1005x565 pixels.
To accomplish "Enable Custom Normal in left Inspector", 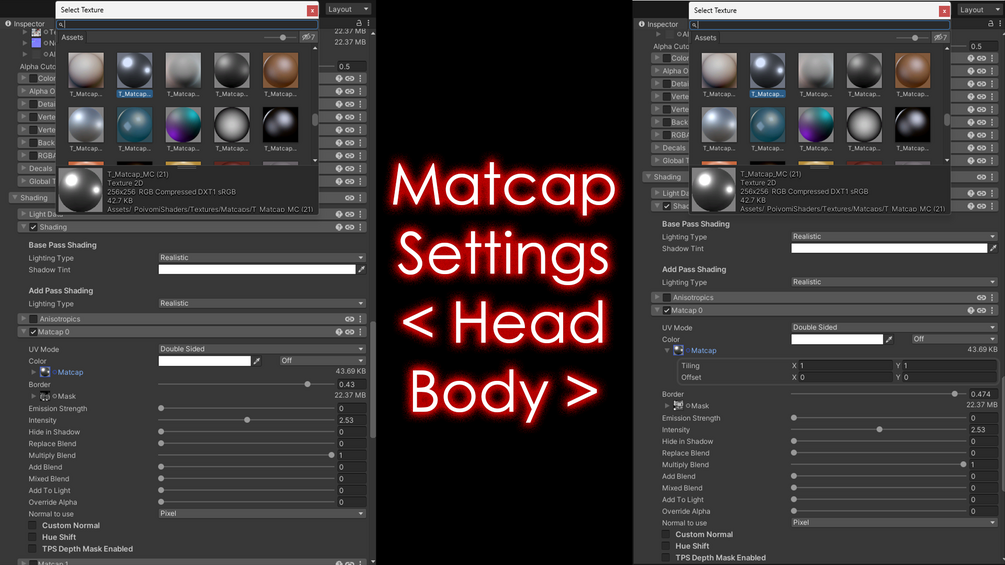I will coord(32,525).
